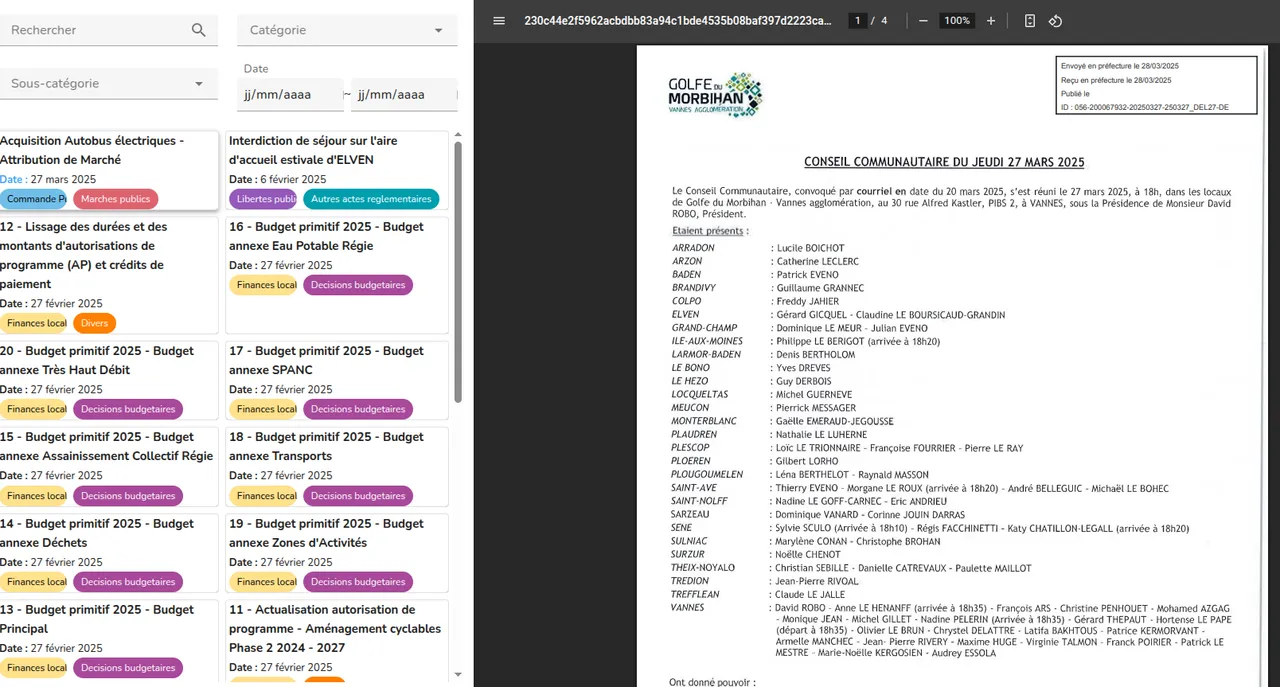1280x687 pixels.
Task: Open Acquisition Autobus électriques card
Action: click(x=108, y=170)
